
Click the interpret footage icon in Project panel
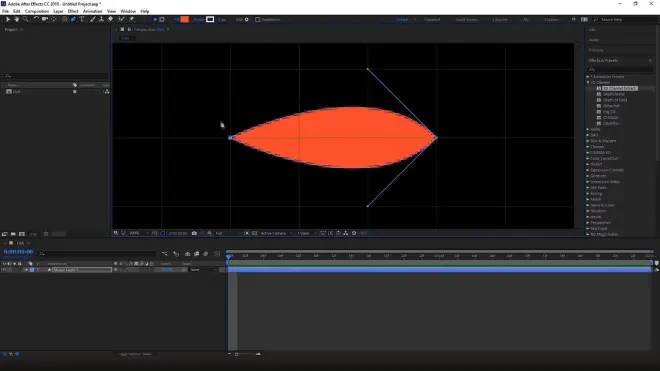tap(5, 234)
